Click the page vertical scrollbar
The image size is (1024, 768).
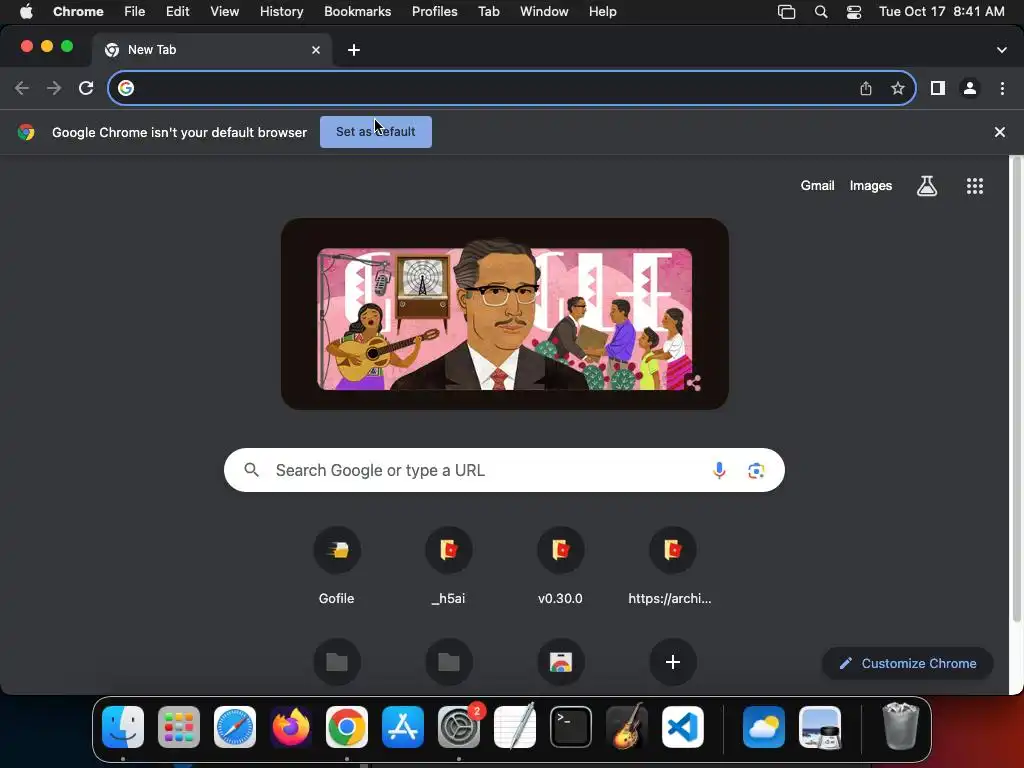(x=1016, y=389)
